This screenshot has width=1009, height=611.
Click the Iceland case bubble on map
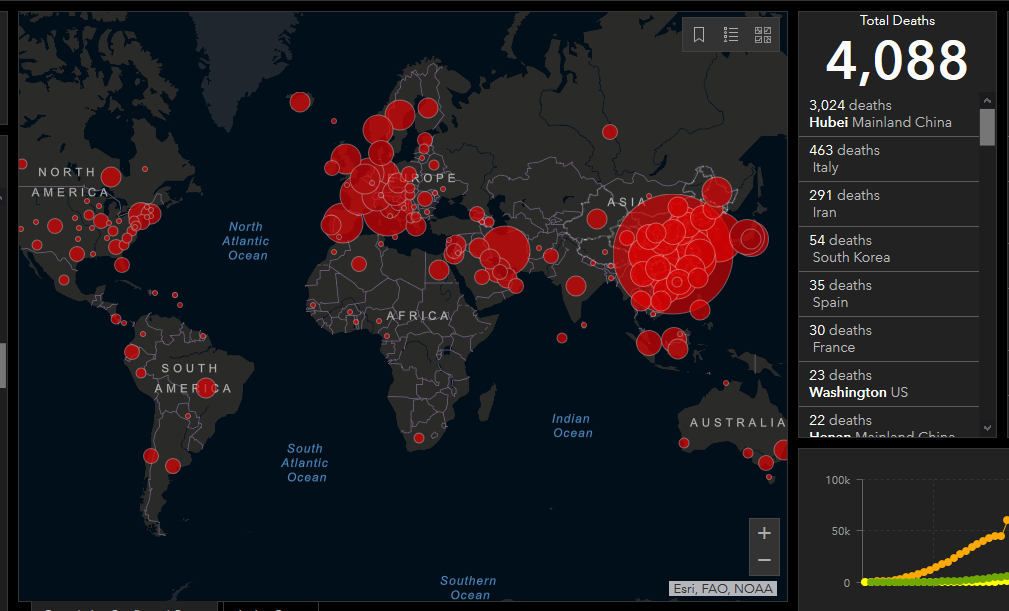300,102
